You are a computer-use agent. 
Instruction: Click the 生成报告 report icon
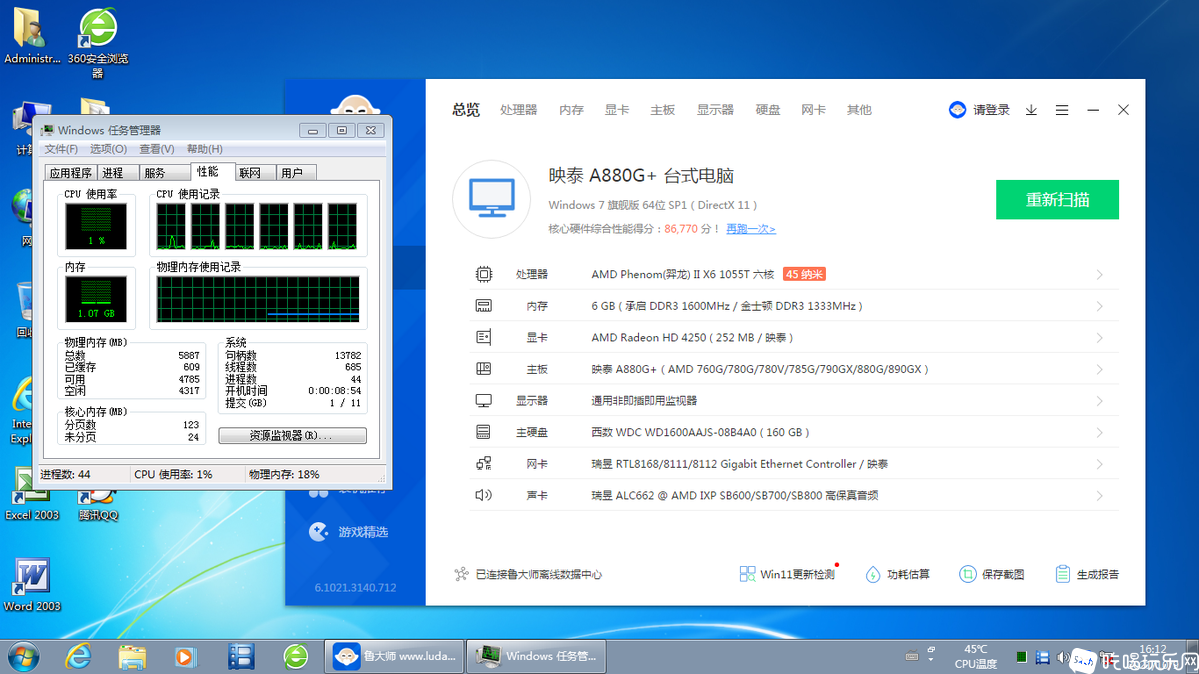point(1062,574)
